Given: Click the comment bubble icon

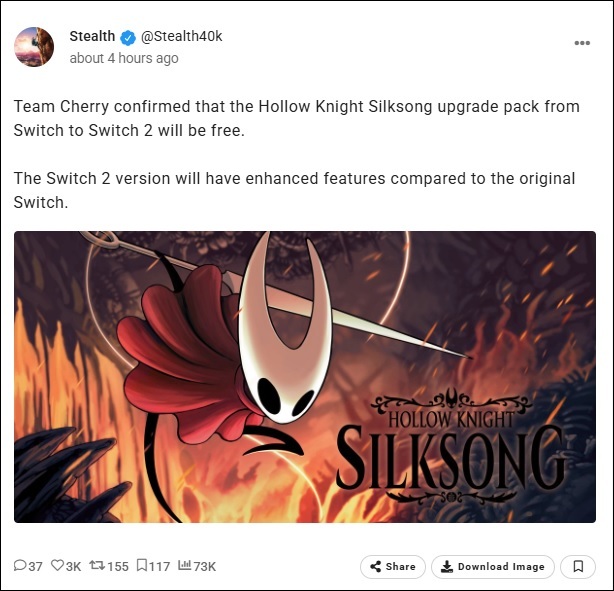Looking at the screenshot, I should [20, 565].
